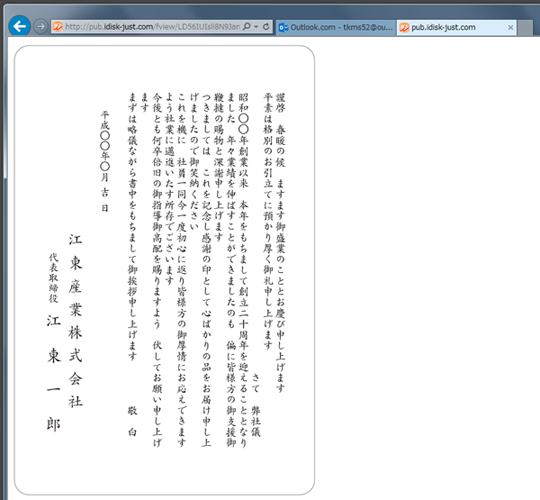Click the opening word 謹啓

tap(280, 103)
